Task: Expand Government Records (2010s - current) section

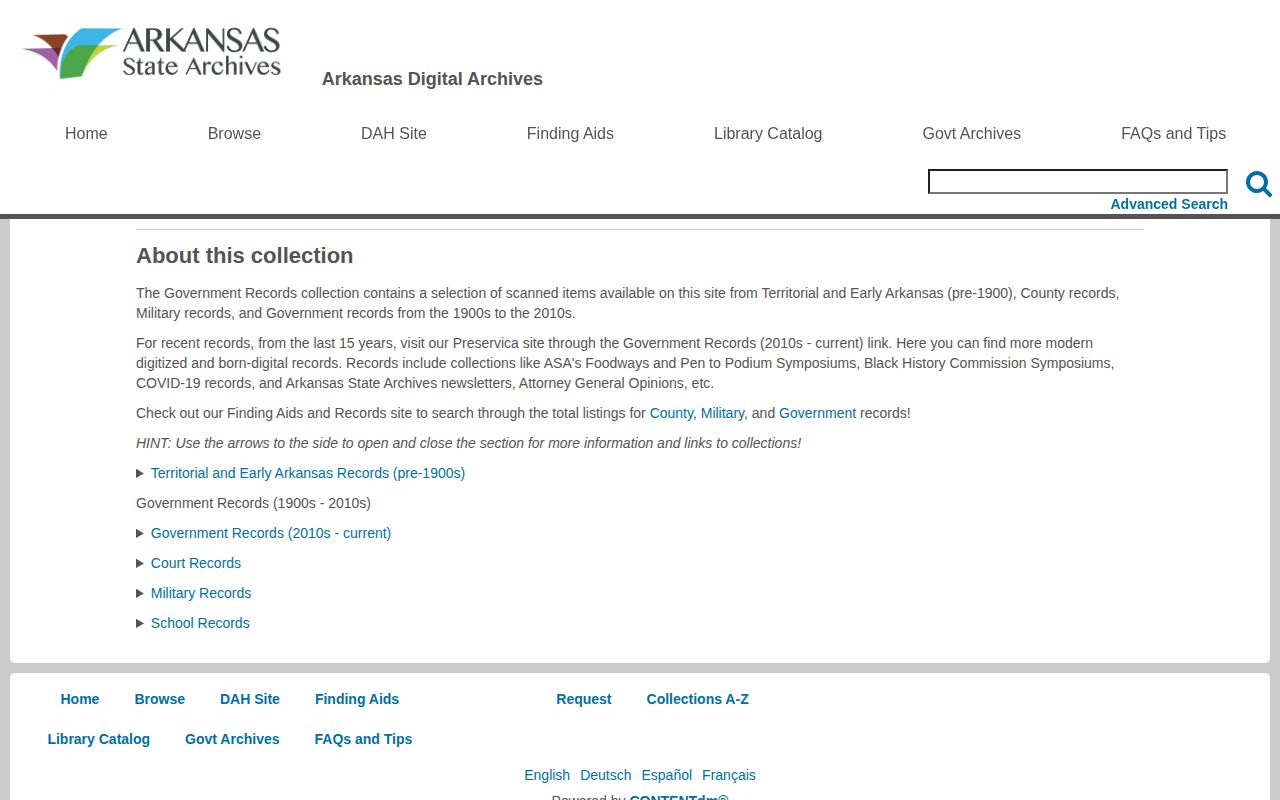Action: (270, 533)
